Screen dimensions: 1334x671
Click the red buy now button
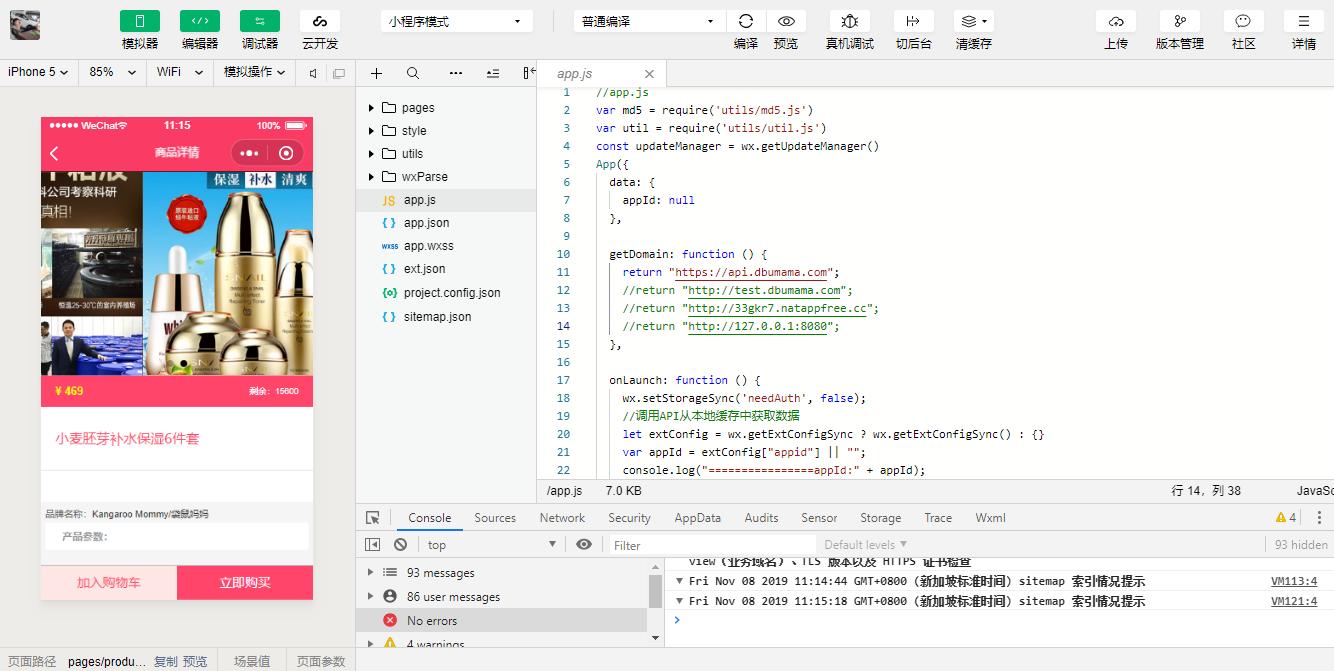245,583
